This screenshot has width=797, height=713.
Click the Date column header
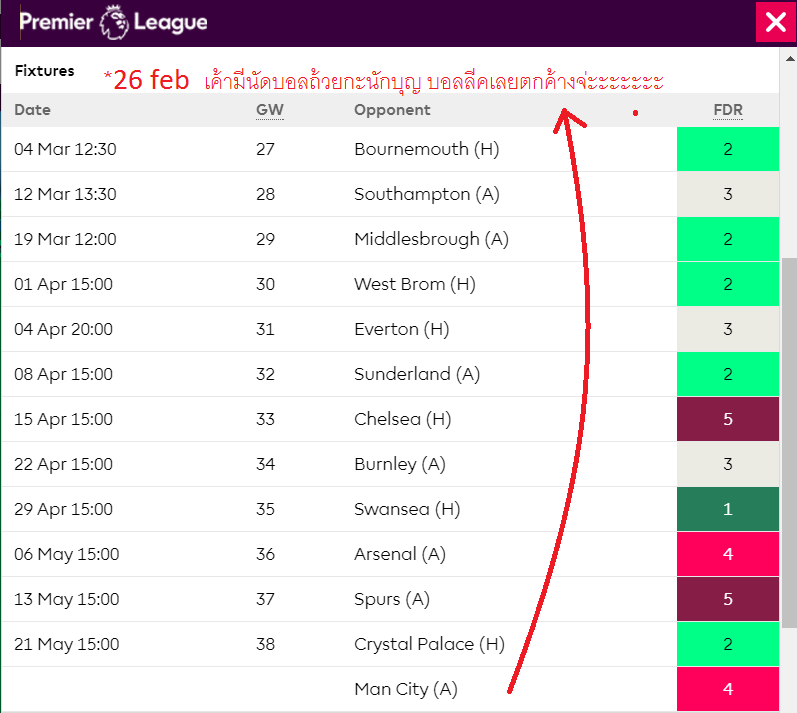(x=32, y=110)
